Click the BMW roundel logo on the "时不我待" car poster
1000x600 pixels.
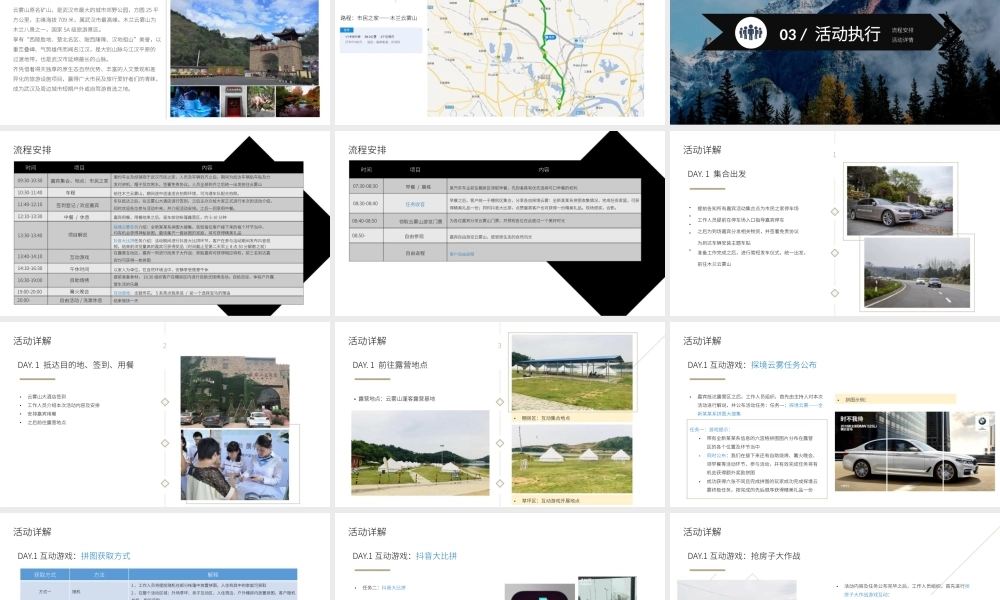click(x=983, y=420)
